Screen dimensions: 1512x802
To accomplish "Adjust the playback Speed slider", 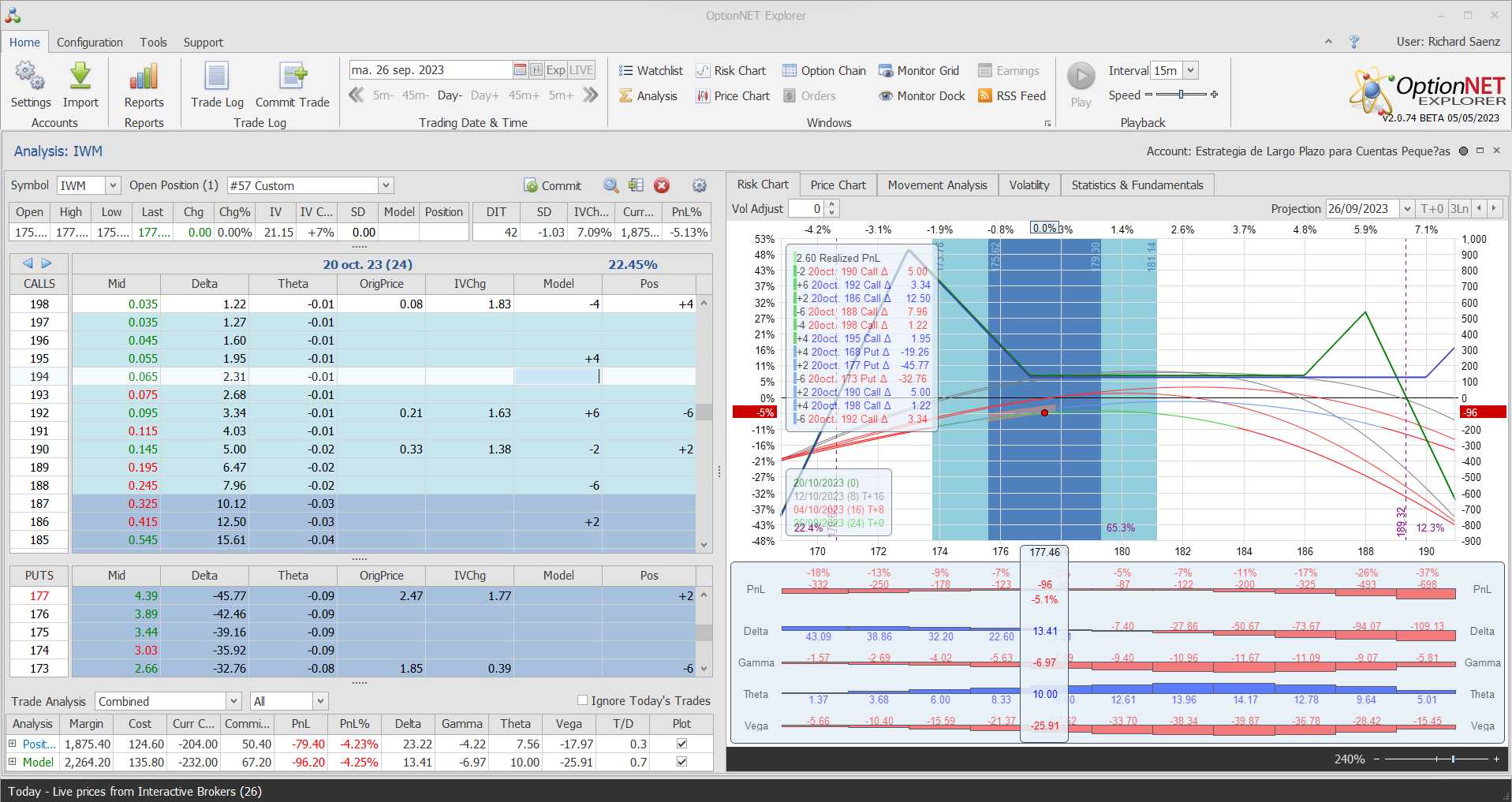I will (x=1181, y=95).
